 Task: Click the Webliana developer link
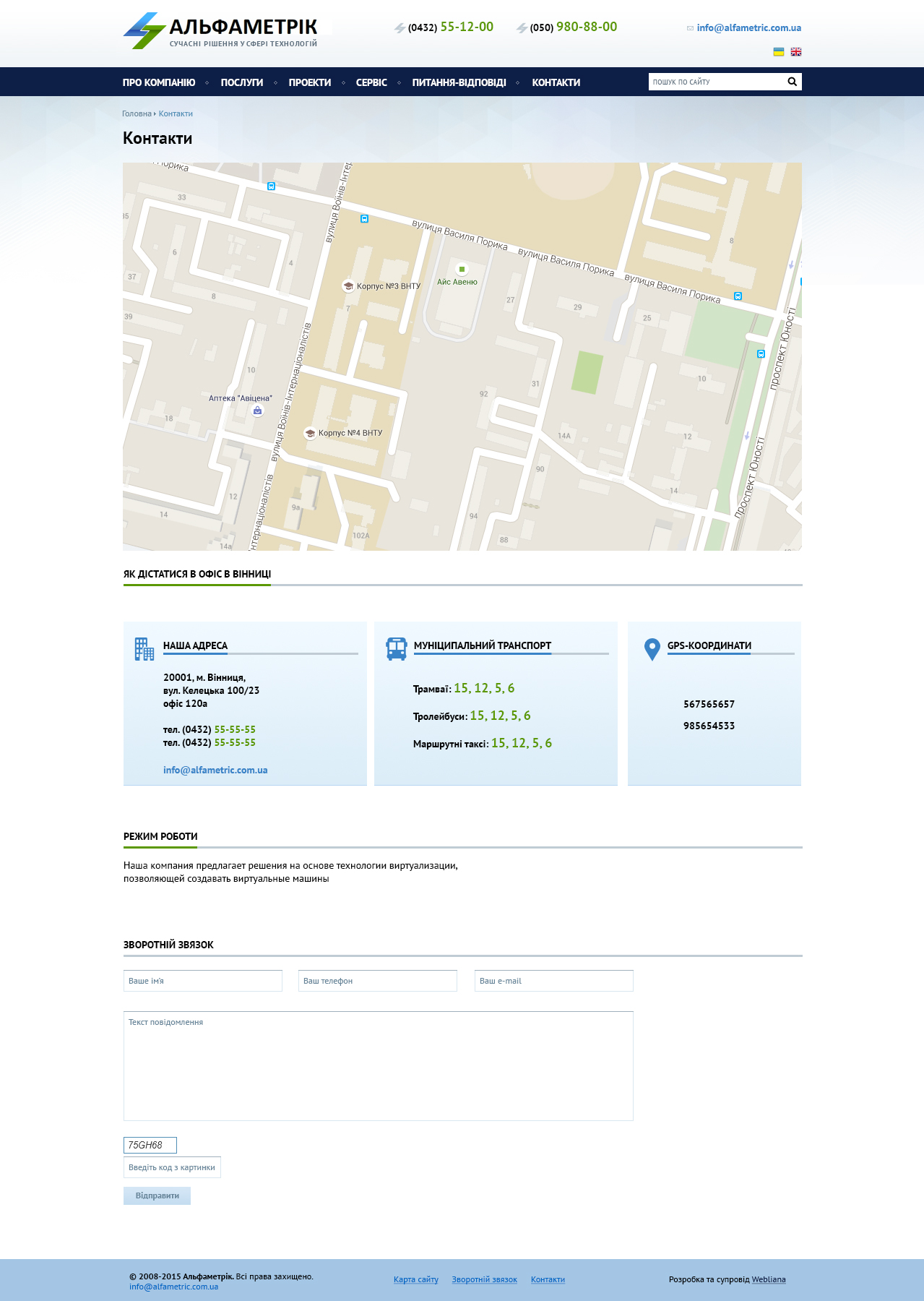(x=769, y=1279)
